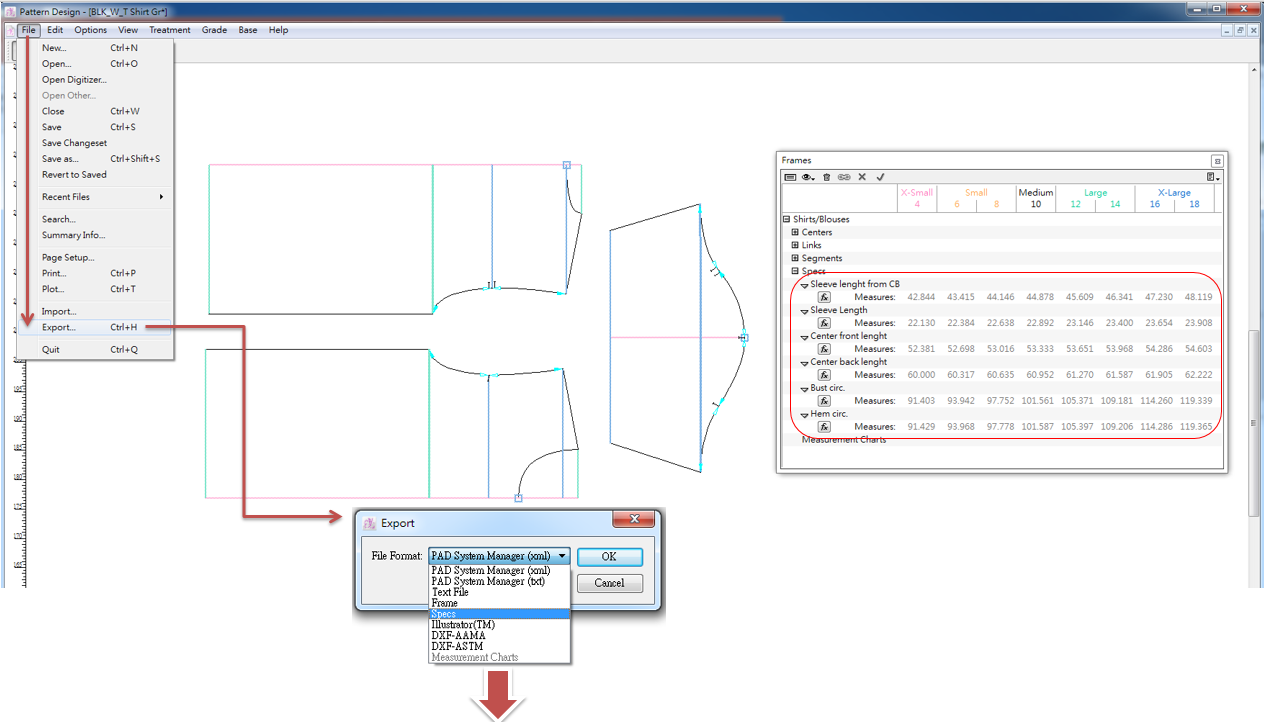The image size is (1264, 722).
Task: Select DXF-AAMA in the format list
Action: point(458,636)
